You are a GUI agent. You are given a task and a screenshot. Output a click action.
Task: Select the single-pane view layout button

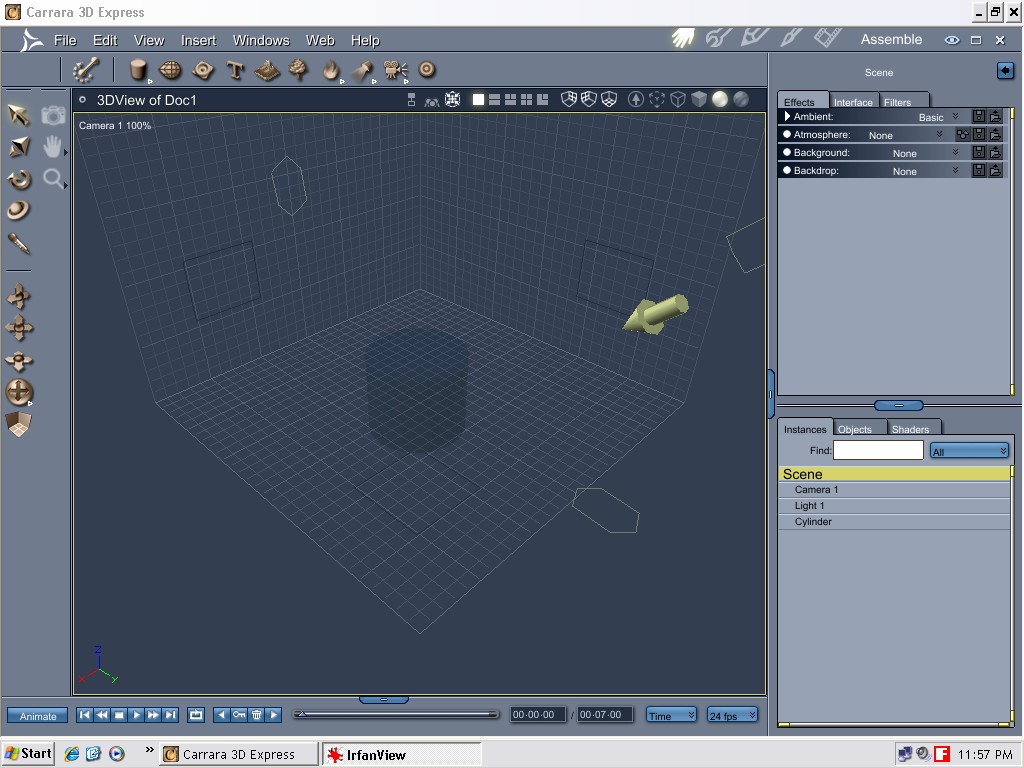pos(478,100)
